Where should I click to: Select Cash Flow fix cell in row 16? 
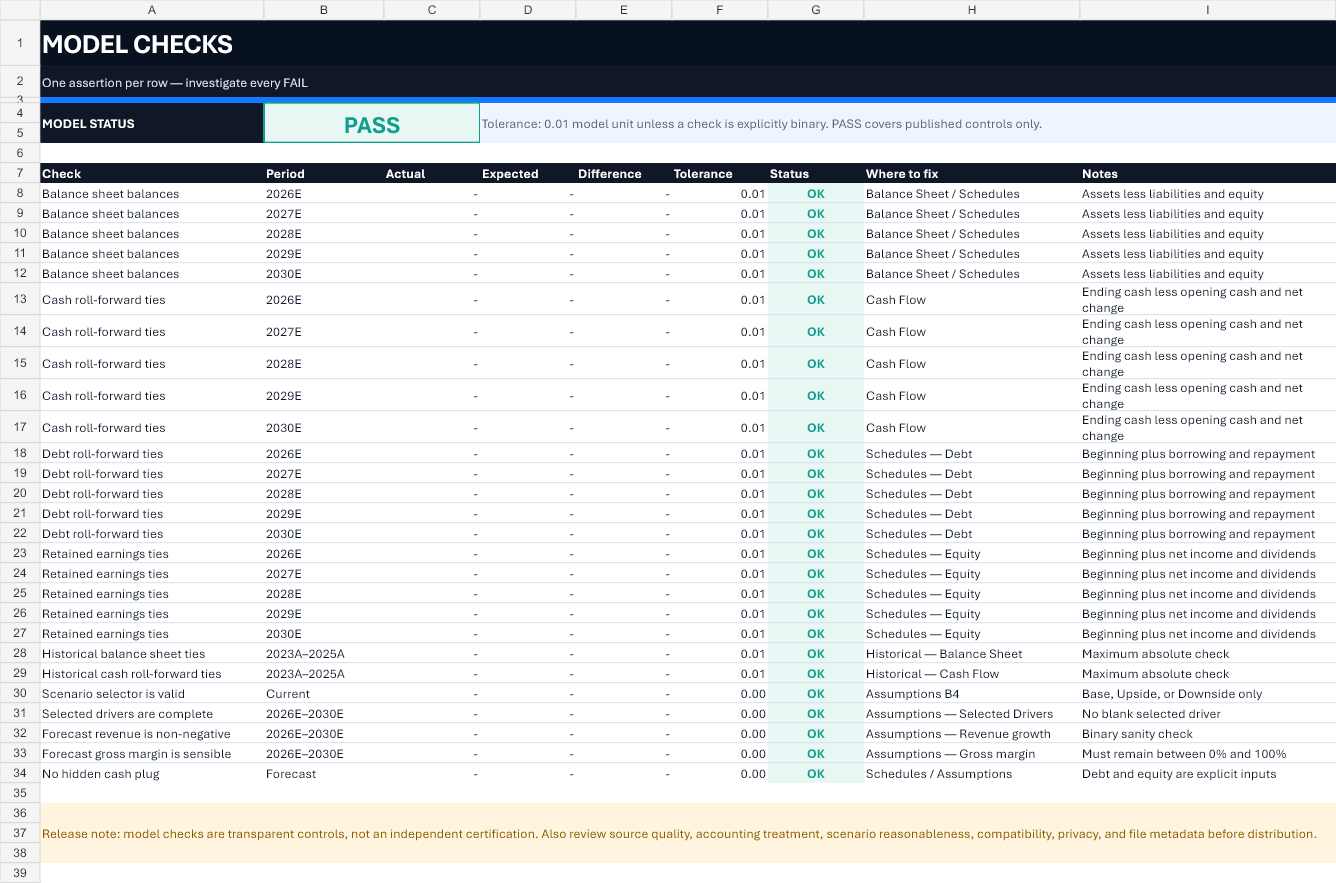972,395
